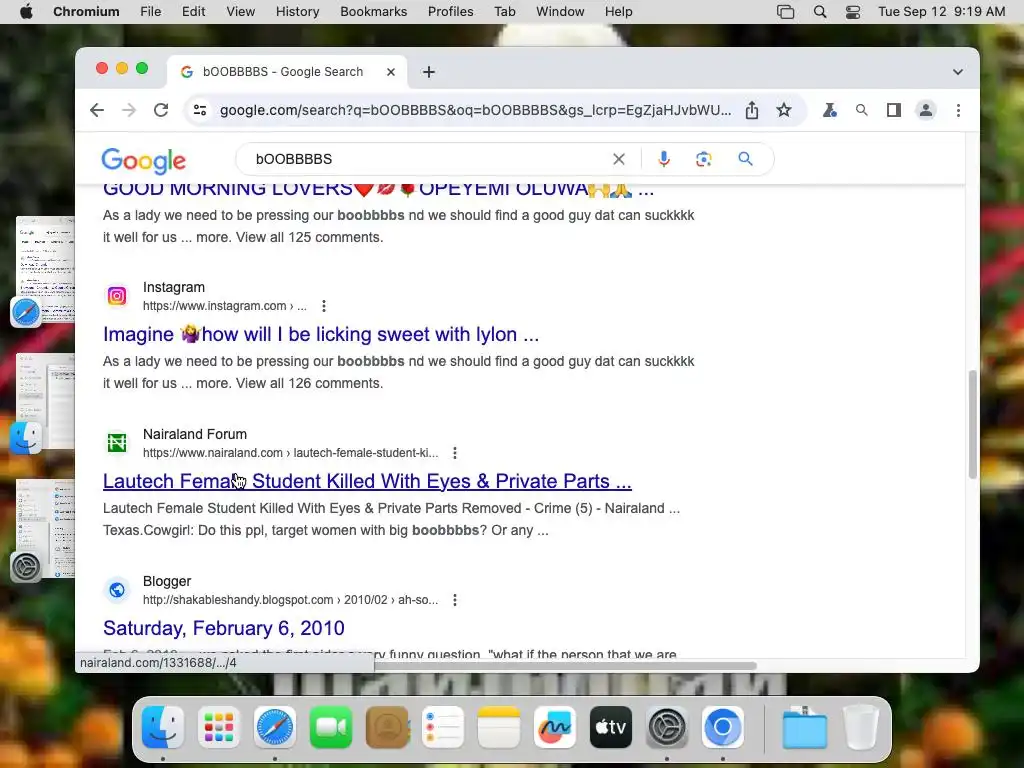Click the horizontal scrollbar at page bottom
Viewport: 1024px width, 768px height.
(x=565, y=665)
